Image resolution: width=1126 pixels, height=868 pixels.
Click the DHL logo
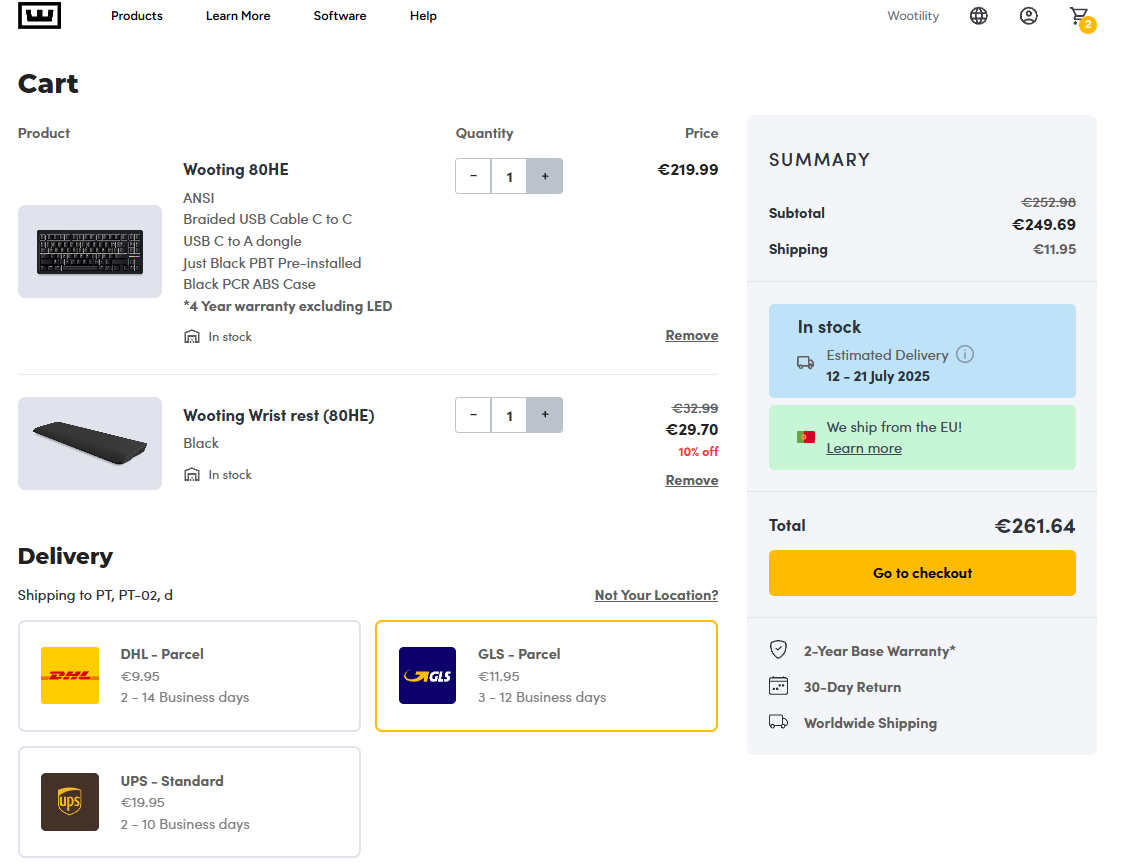click(x=70, y=675)
